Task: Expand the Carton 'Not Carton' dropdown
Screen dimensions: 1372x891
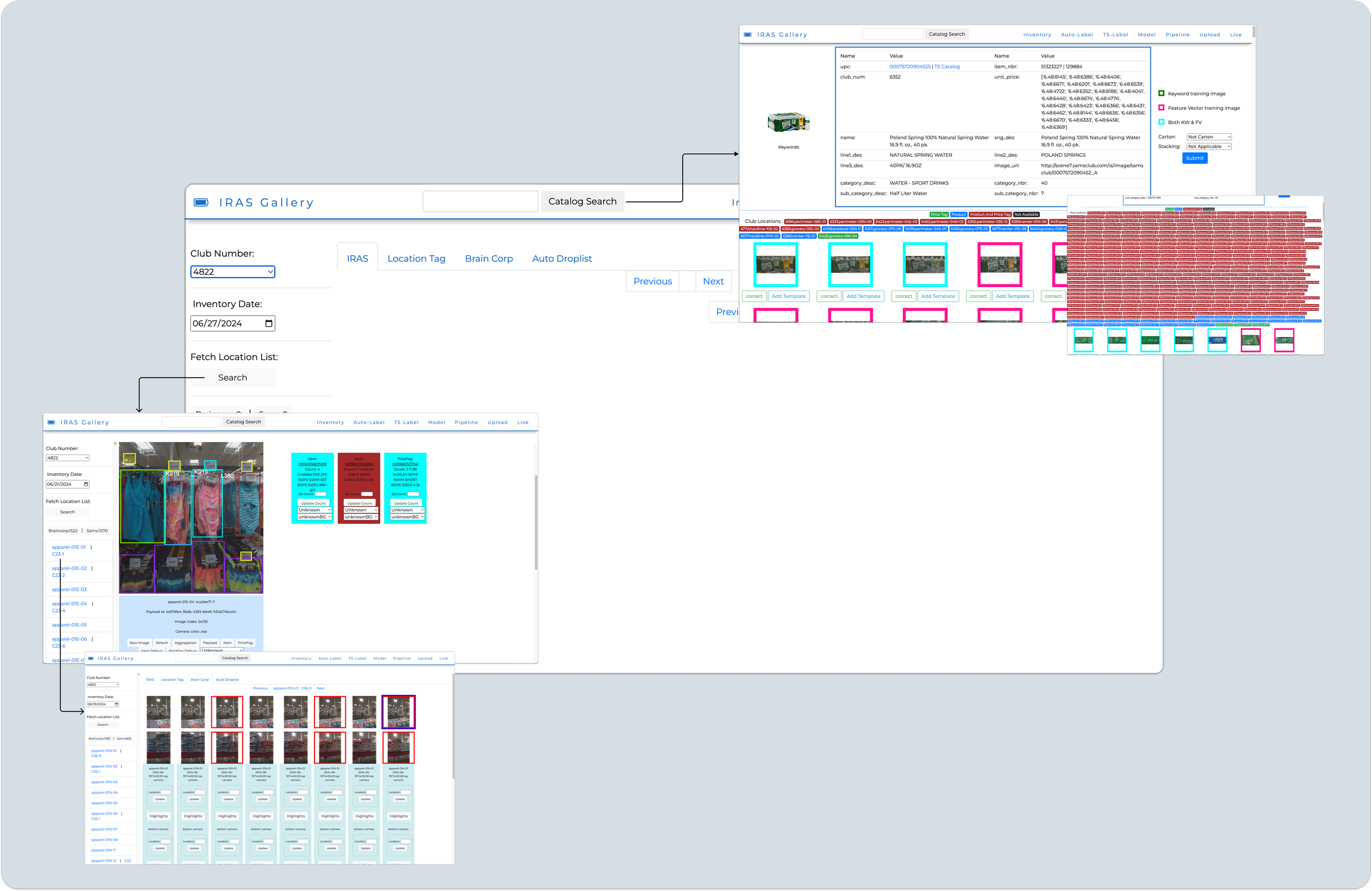Action: tap(1208, 137)
